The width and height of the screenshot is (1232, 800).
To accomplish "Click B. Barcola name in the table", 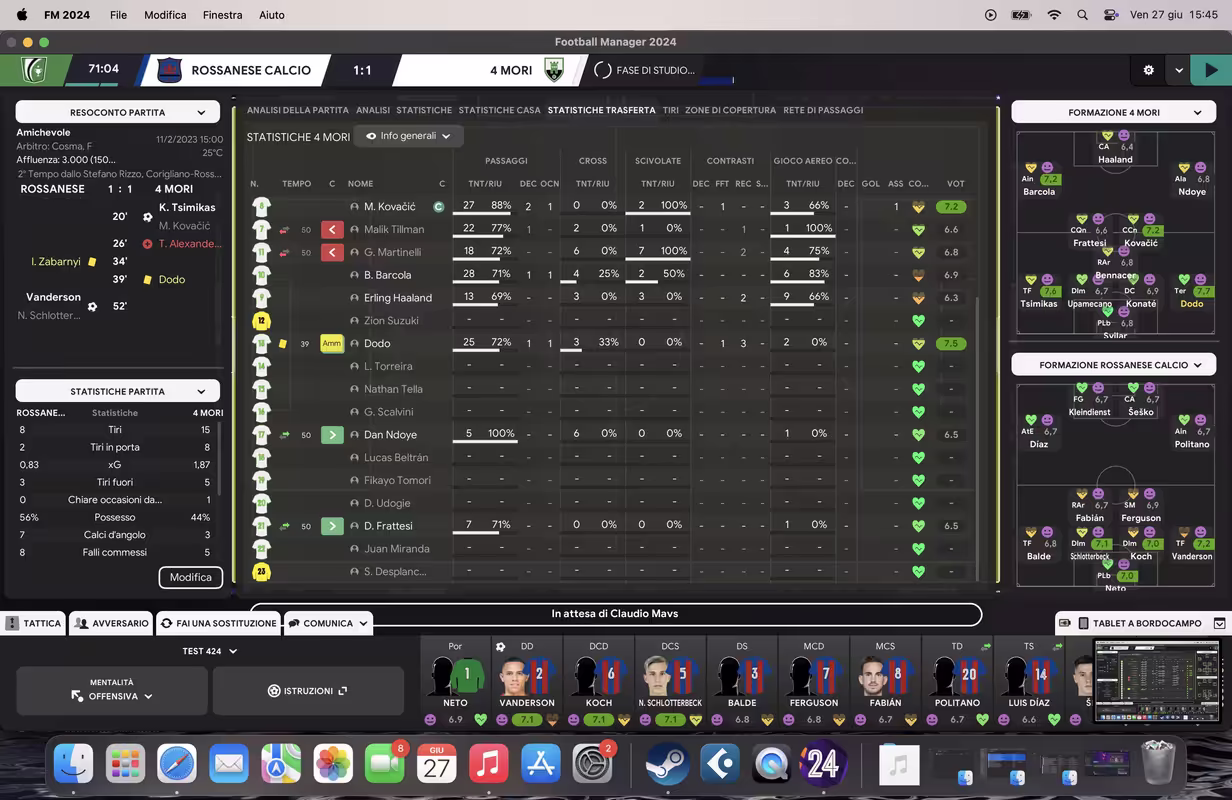I will 388,275.
